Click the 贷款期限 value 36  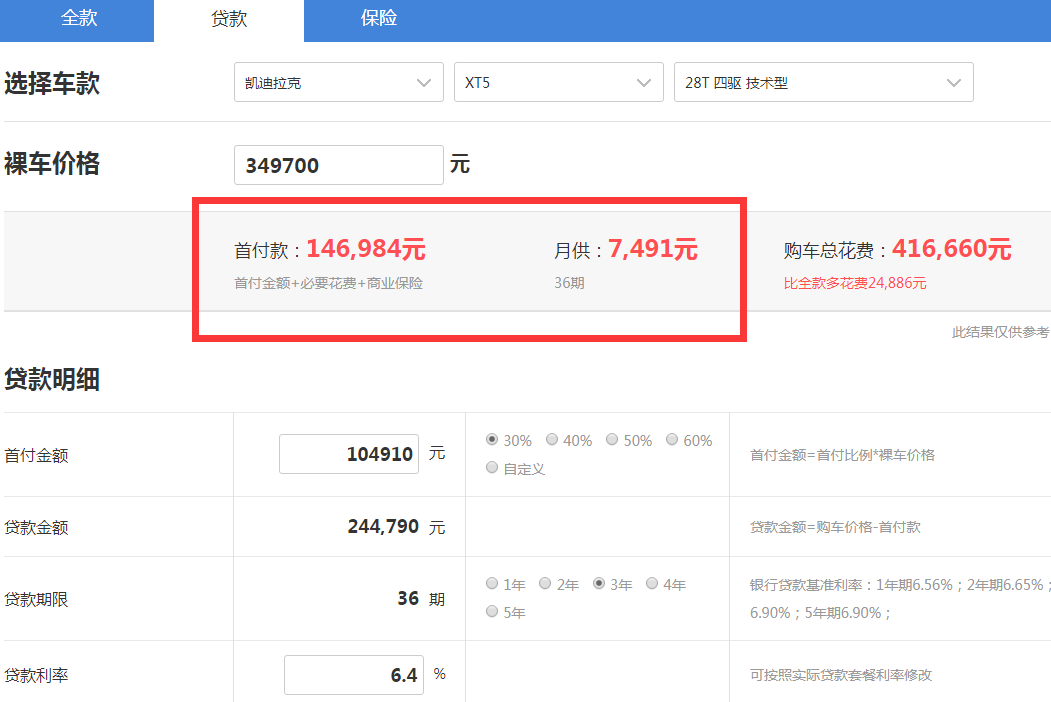pyautogui.click(x=408, y=598)
